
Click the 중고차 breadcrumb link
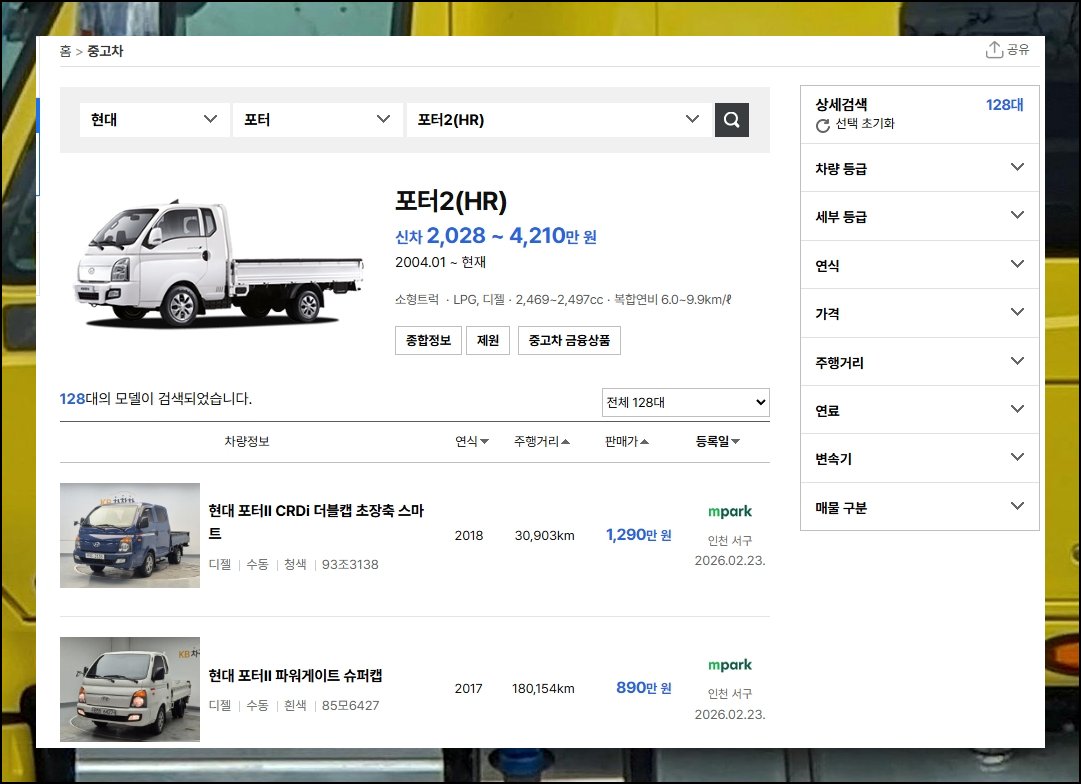pos(105,51)
